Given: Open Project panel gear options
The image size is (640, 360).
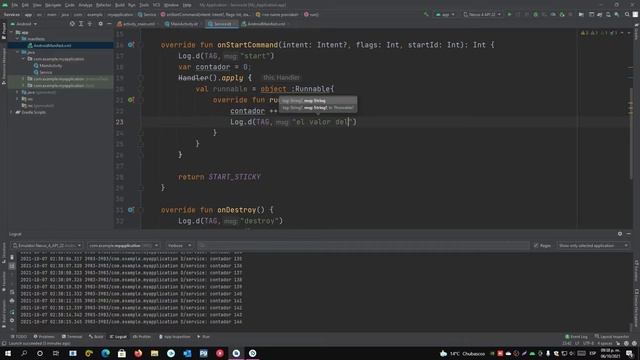Looking at the screenshot, I should tap(100, 24).
